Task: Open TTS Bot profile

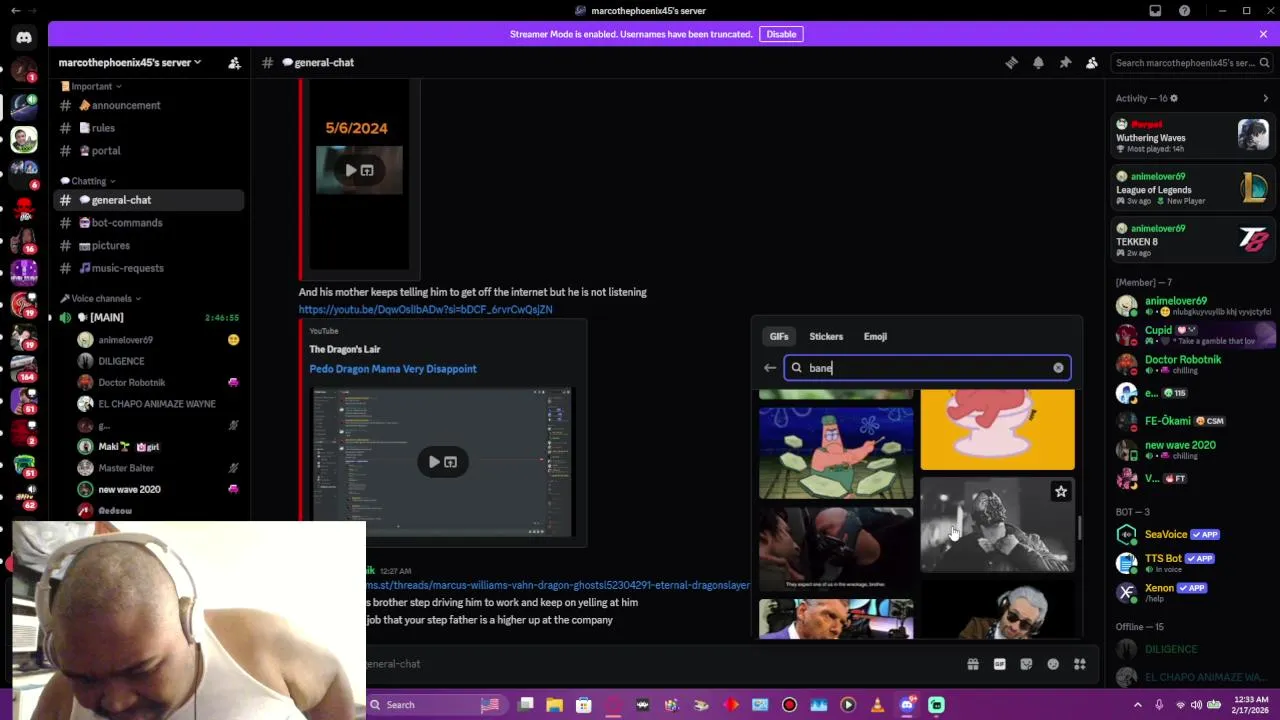Action: (x=1194, y=563)
